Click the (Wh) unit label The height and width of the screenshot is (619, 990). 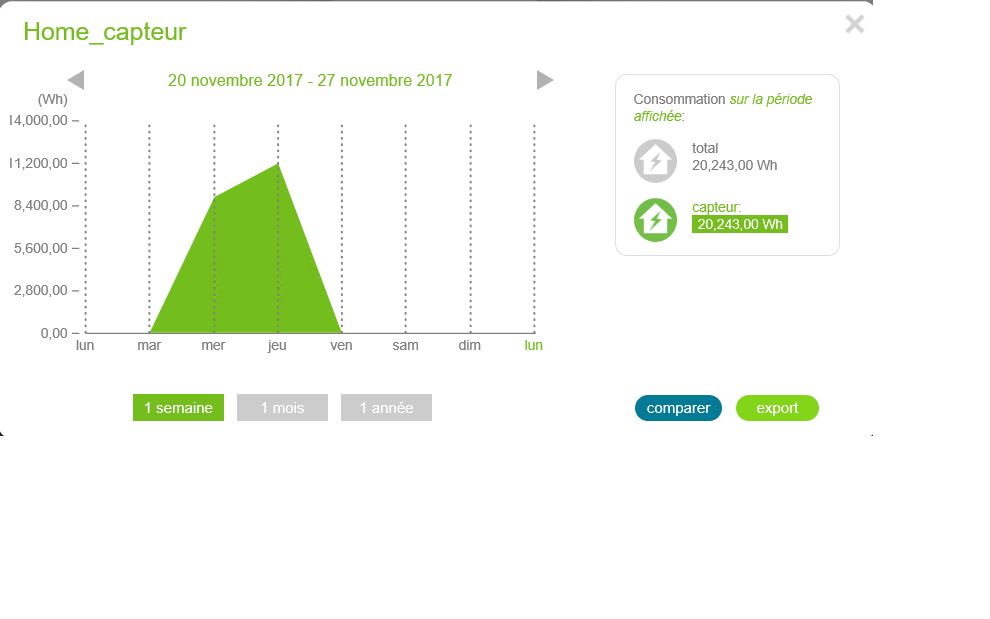click(x=52, y=100)
